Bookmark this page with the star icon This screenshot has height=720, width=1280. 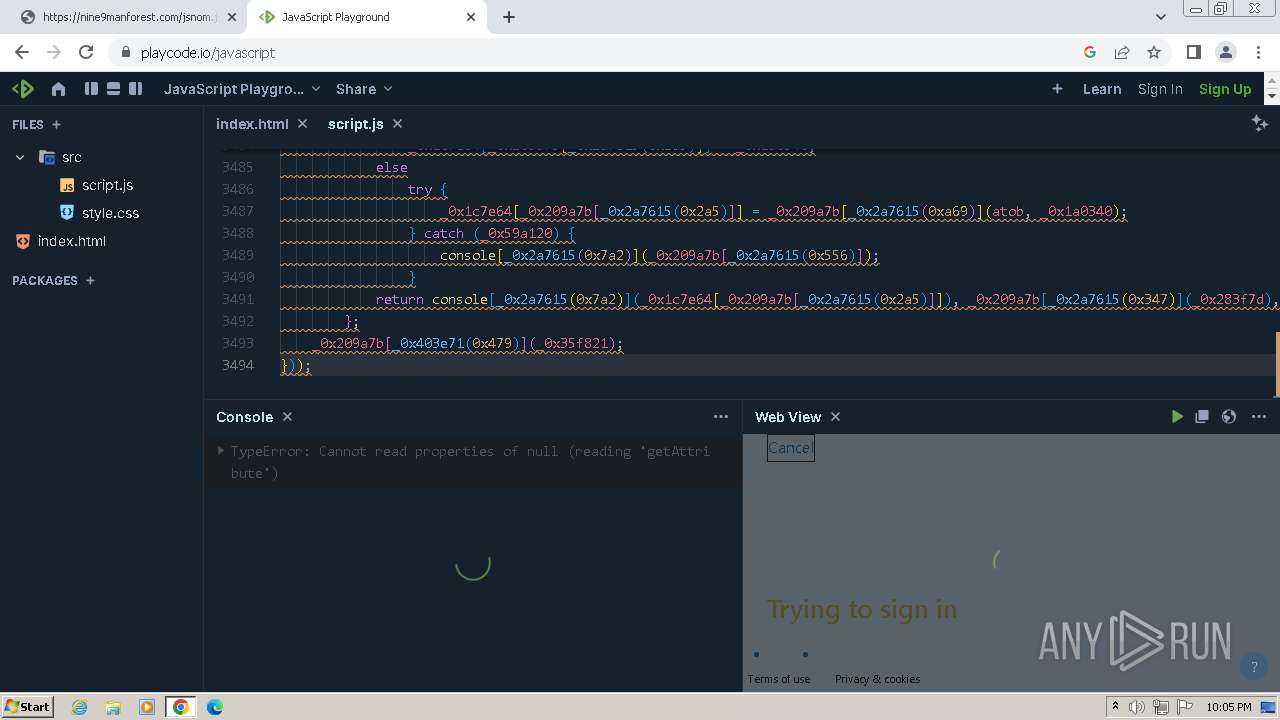click(x=1154, y=52)
